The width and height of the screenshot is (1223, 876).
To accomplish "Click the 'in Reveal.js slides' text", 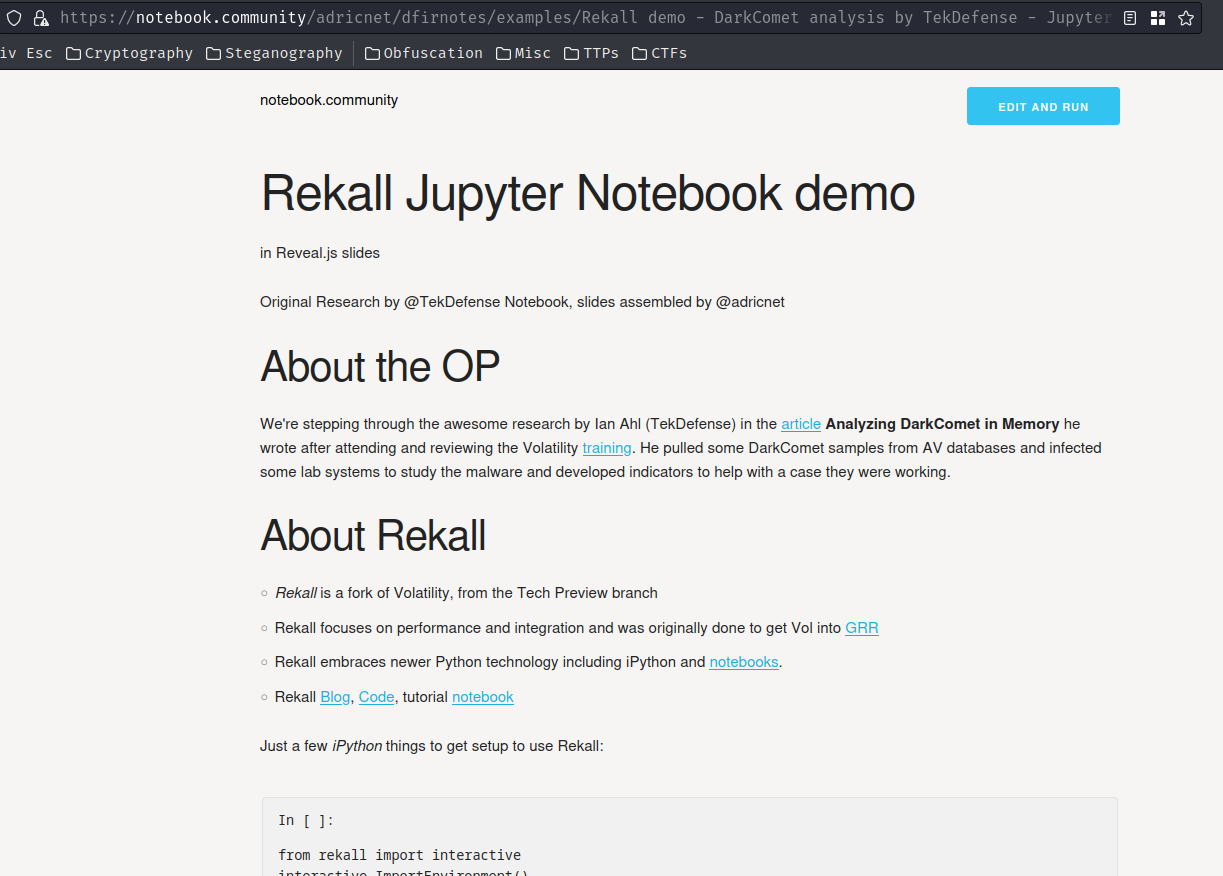I will click(320, 253).
